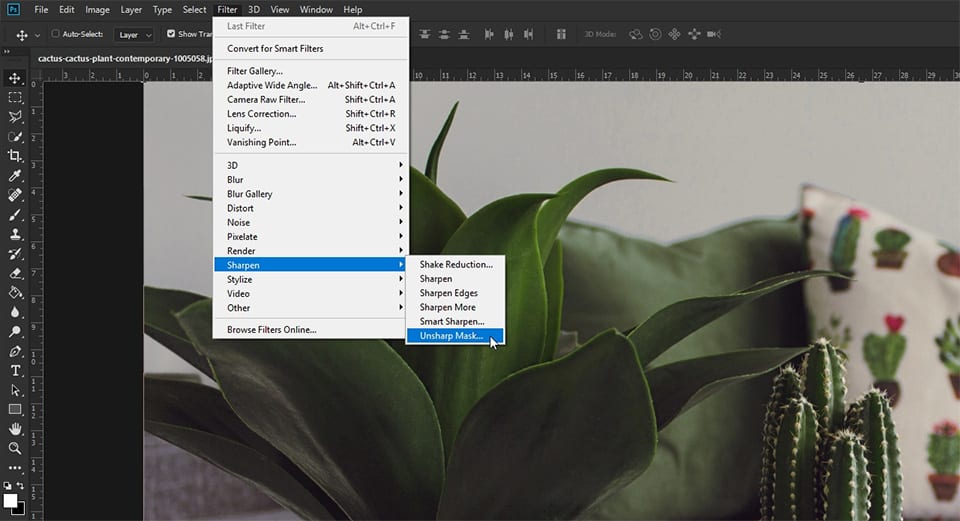Toggle the Show Transform Controls checkbox
This screenshot has height=521, width=960.
coord(171,34)
